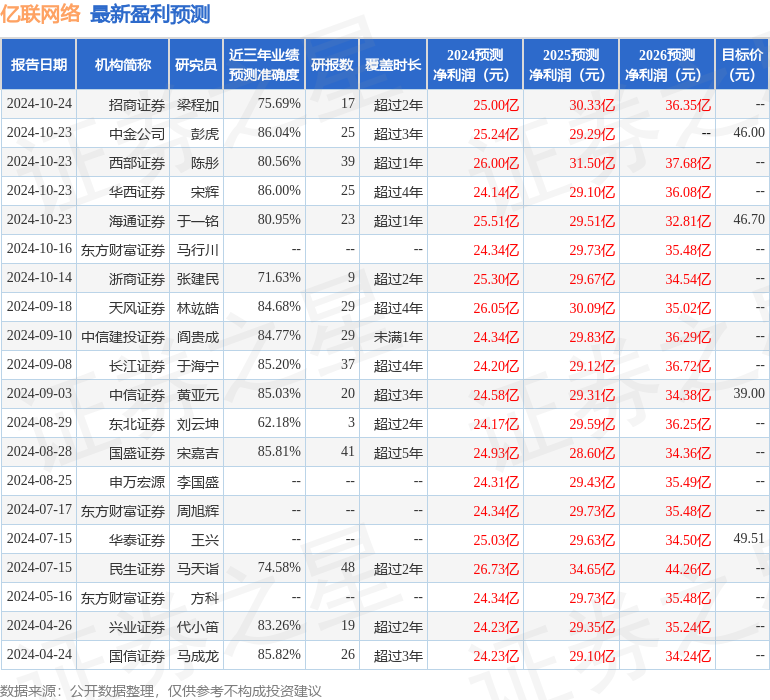
Task: Click researcher name 梁程加
Action: (x=198, y=105)
